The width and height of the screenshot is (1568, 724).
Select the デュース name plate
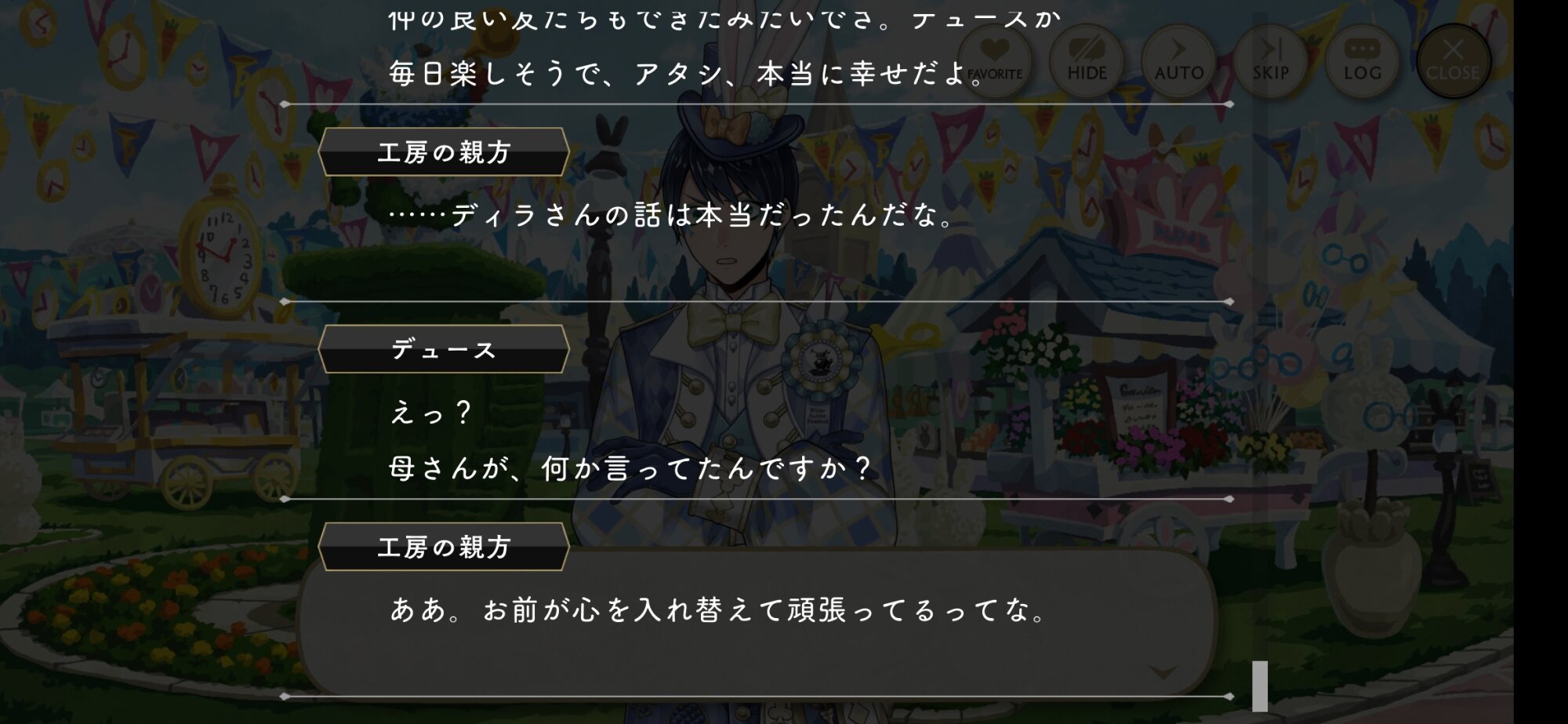pos(443,349)
